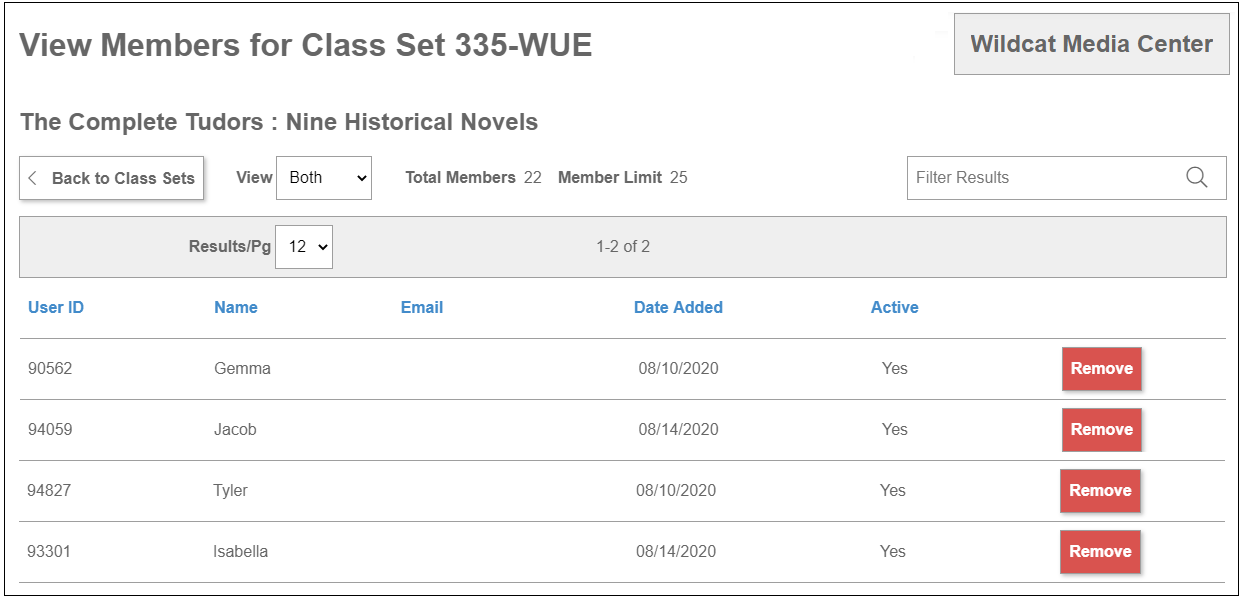Sort by Email column header
Viewport: 1242px width, 599px height.
[422, 307]
